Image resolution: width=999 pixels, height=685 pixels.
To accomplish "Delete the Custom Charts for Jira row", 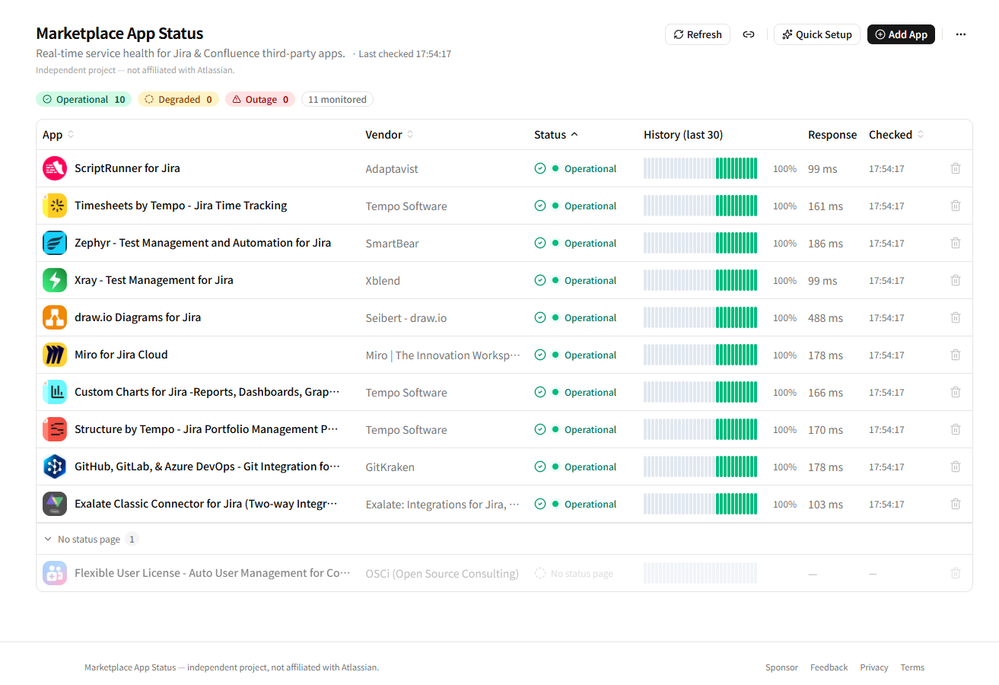I will click(x=956, y=392).
